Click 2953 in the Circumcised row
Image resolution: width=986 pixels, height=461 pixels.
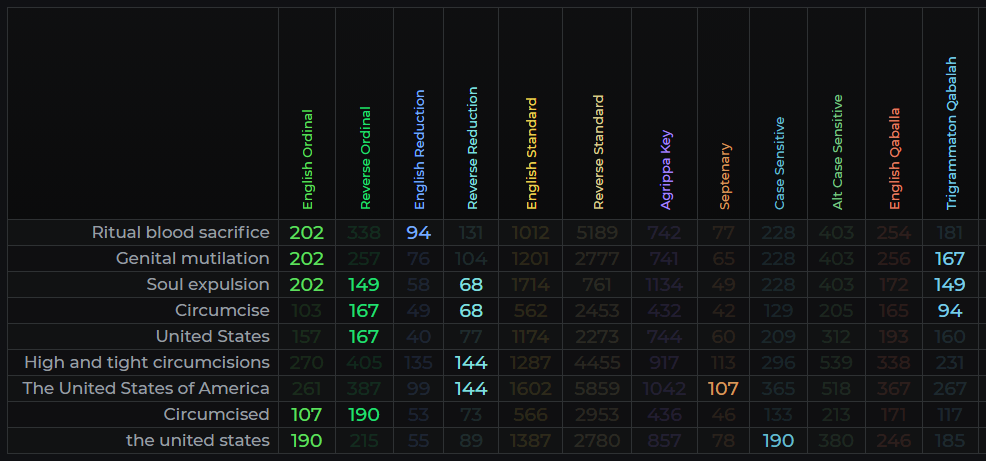coord(597,414)
